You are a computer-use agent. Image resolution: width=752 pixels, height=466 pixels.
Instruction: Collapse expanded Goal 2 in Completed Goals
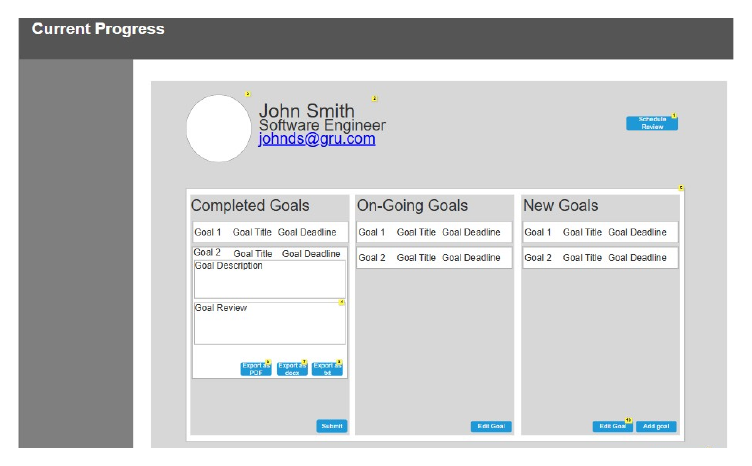270,253
